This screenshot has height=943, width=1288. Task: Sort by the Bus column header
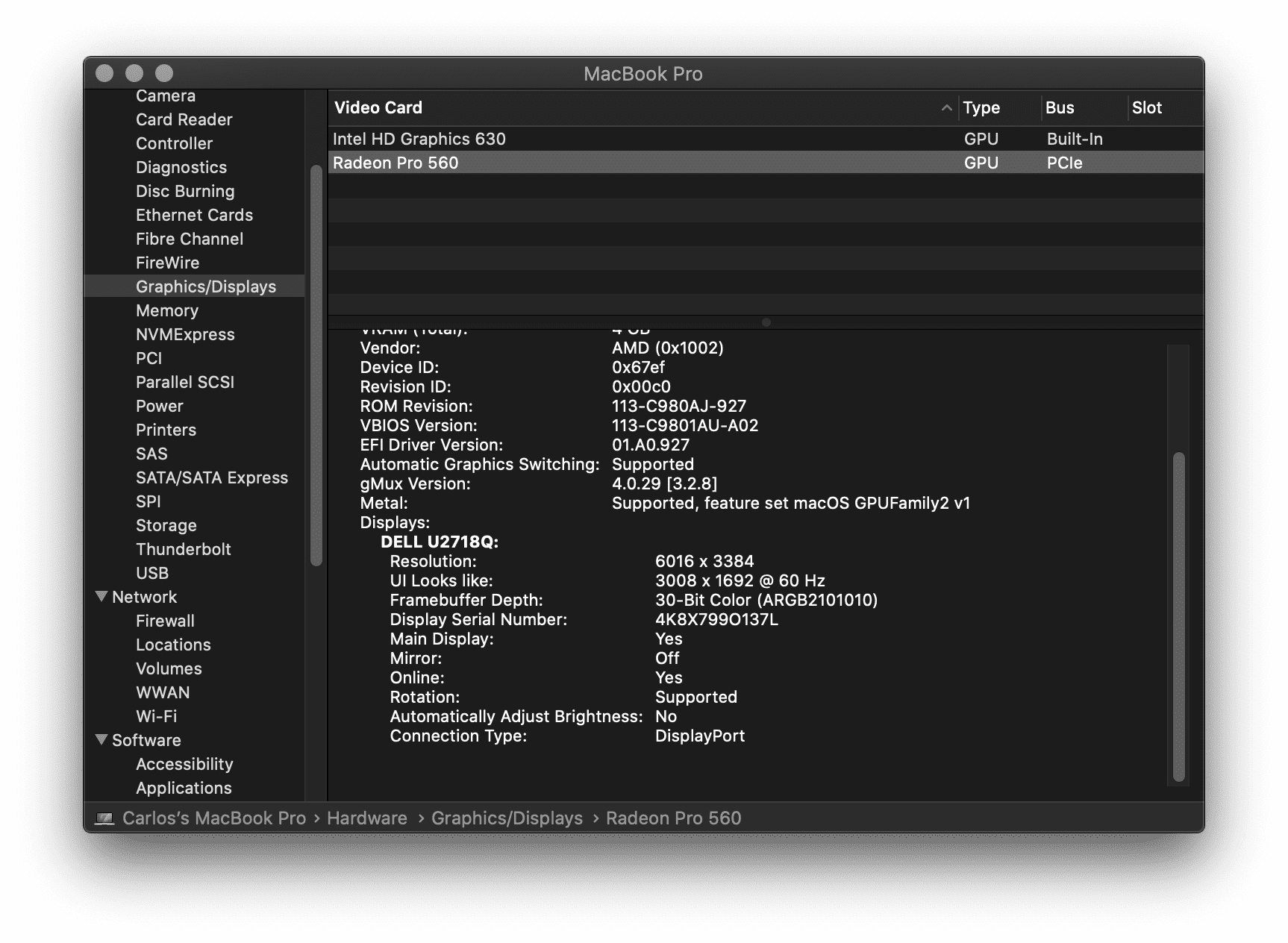[1059, 108]
